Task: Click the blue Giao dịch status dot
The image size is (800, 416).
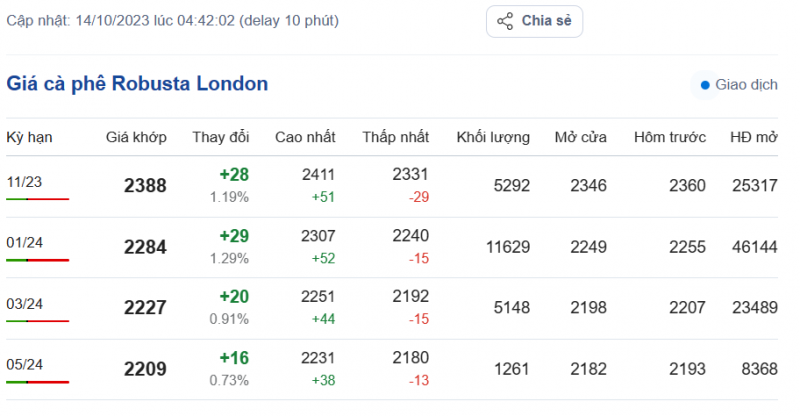Action: click(x=705, y=85)
